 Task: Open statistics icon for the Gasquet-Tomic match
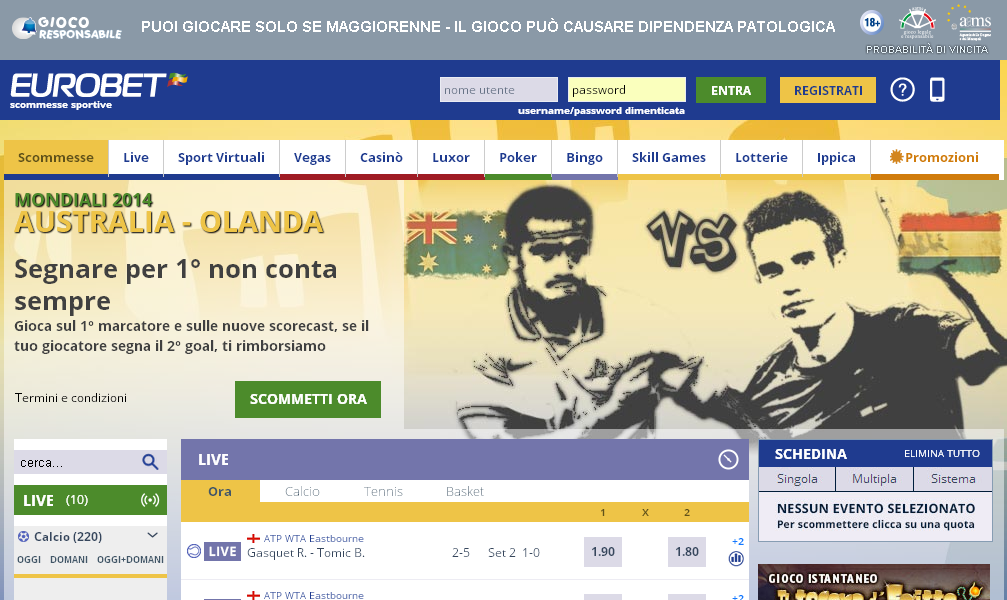pos(736,559)
